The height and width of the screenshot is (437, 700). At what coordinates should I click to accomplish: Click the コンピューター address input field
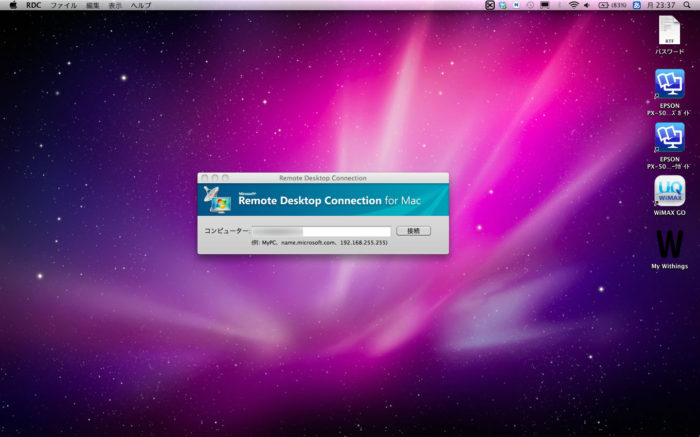click(x=320, y=231)
